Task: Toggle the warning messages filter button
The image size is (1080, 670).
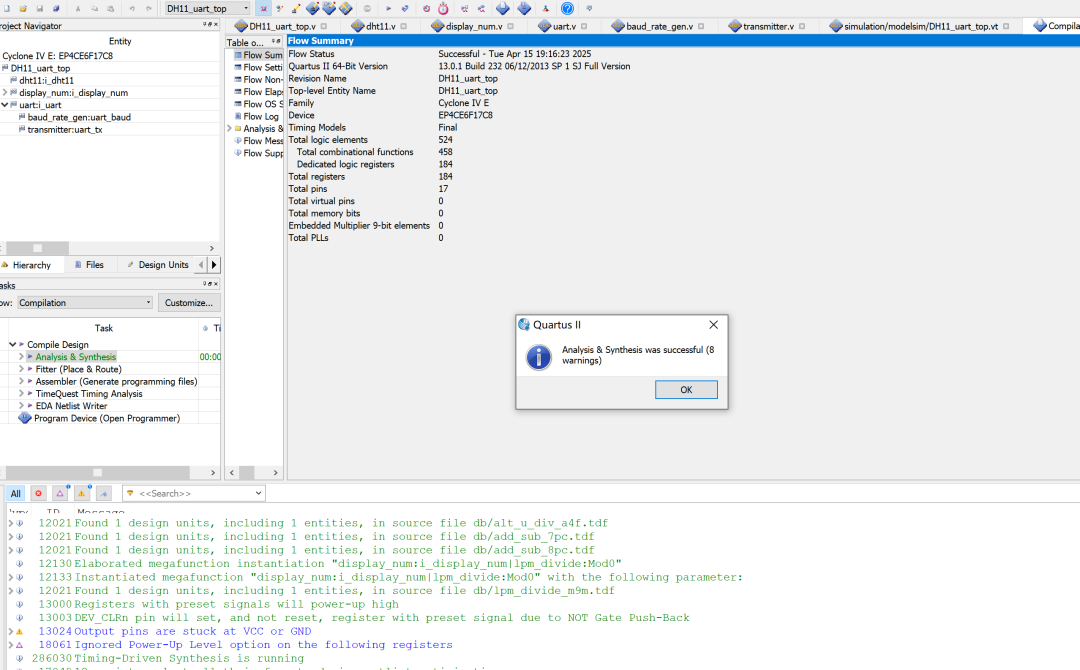Action: 82,493
